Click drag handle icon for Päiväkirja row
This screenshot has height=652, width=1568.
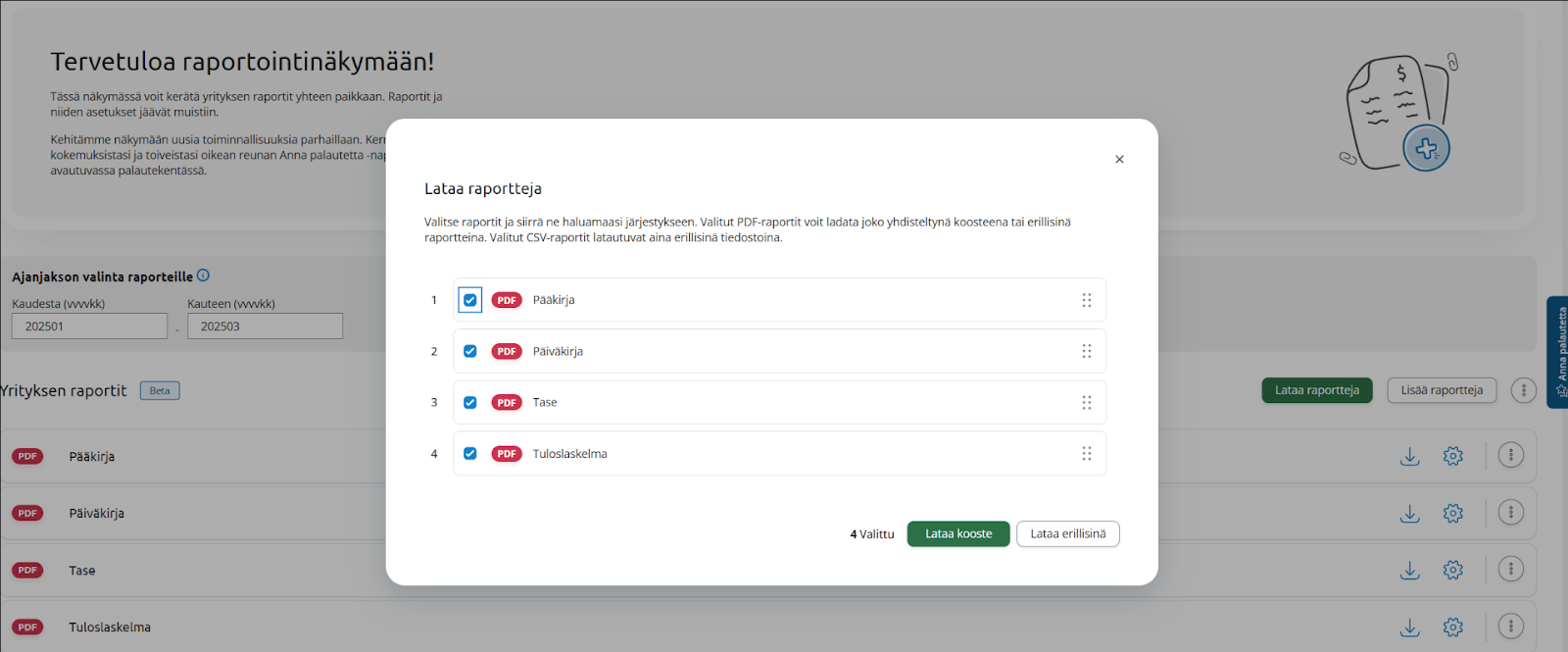1086,351
